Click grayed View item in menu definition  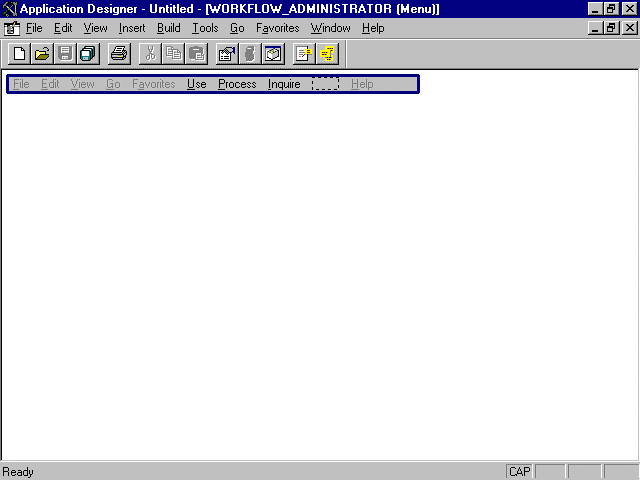point(82,84)
